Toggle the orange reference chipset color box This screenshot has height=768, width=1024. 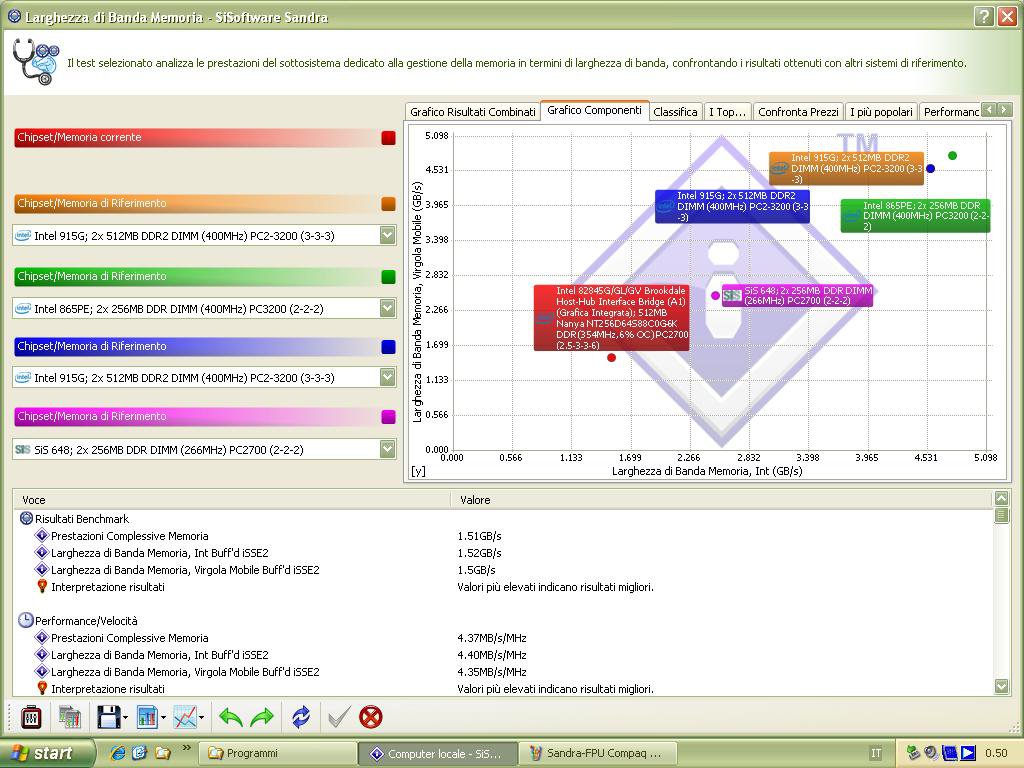388,204
